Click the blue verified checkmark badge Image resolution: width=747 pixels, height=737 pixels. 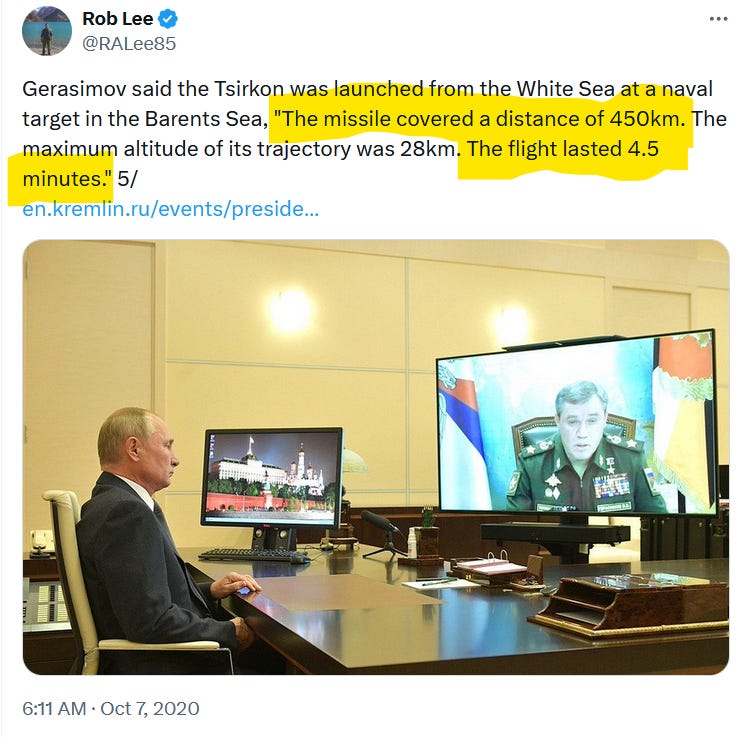pyautogui.click(x=168, y=19)
